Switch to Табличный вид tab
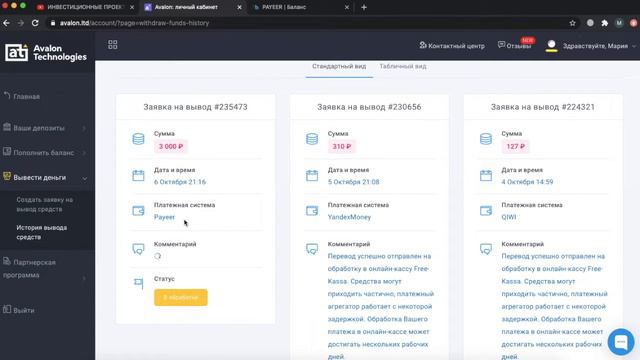This screenshot has width=640, height=360. click(x=403, y=66)
